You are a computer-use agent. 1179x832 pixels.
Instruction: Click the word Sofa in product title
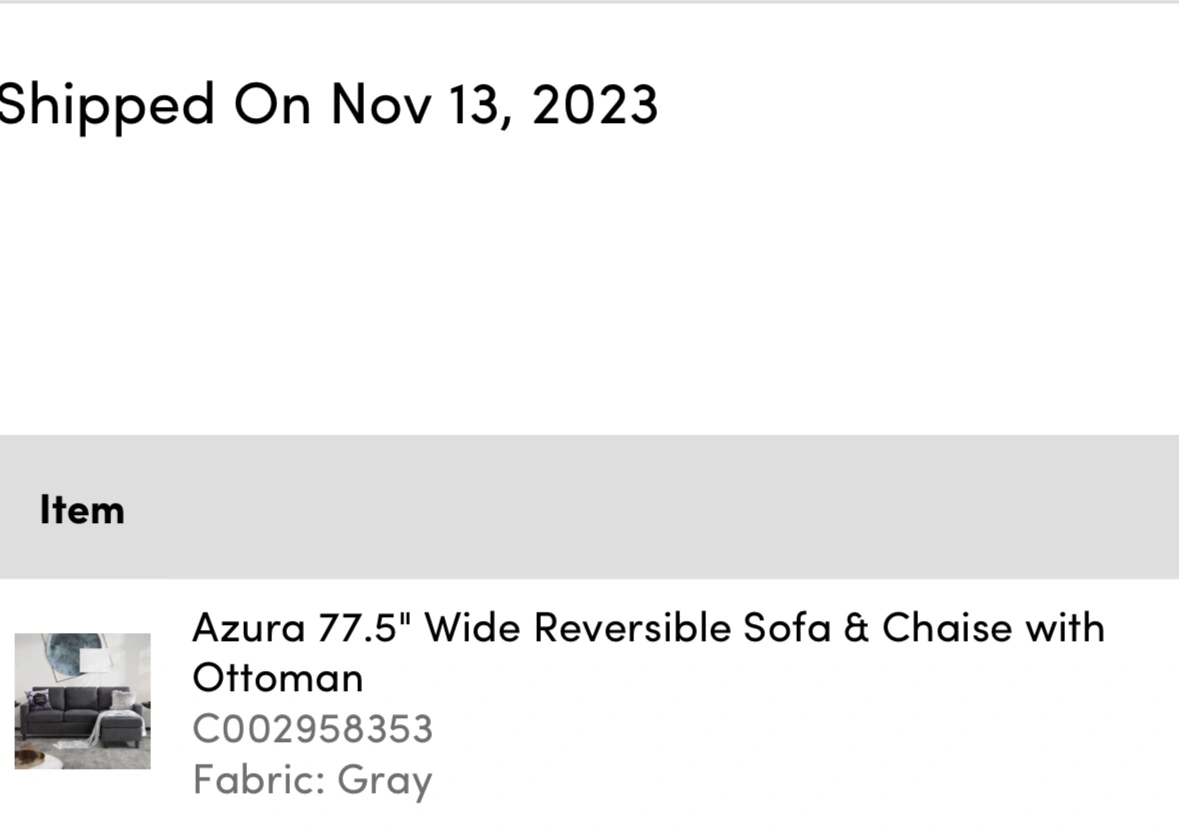tap(787, 628)
